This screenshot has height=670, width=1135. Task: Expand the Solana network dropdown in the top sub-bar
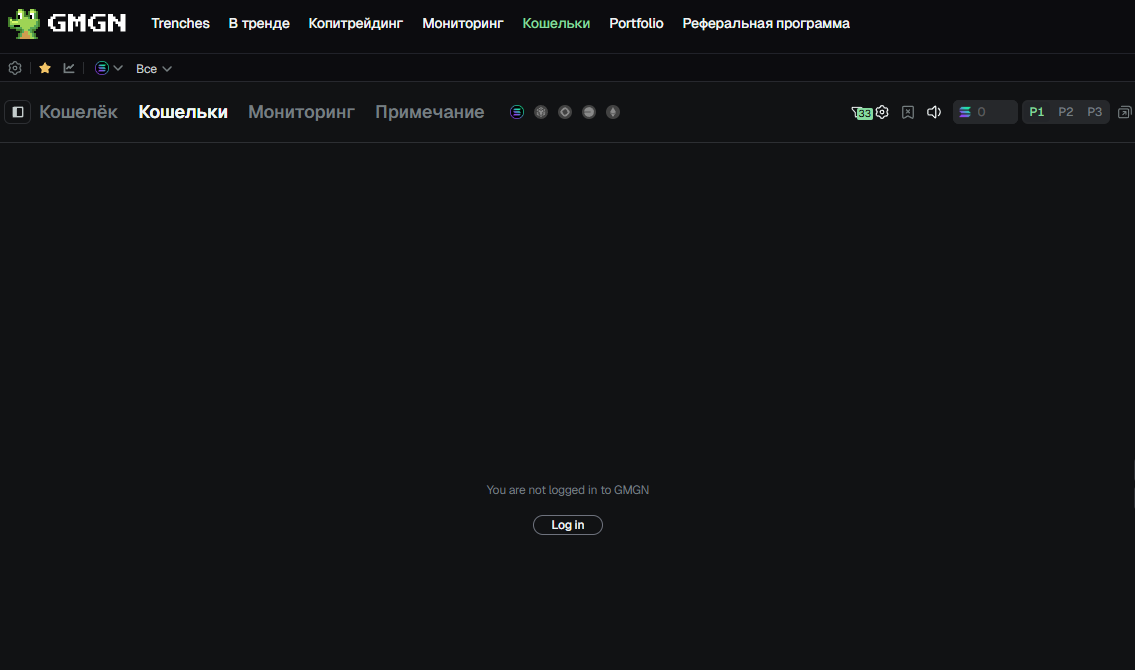click(x=109, y=68)
